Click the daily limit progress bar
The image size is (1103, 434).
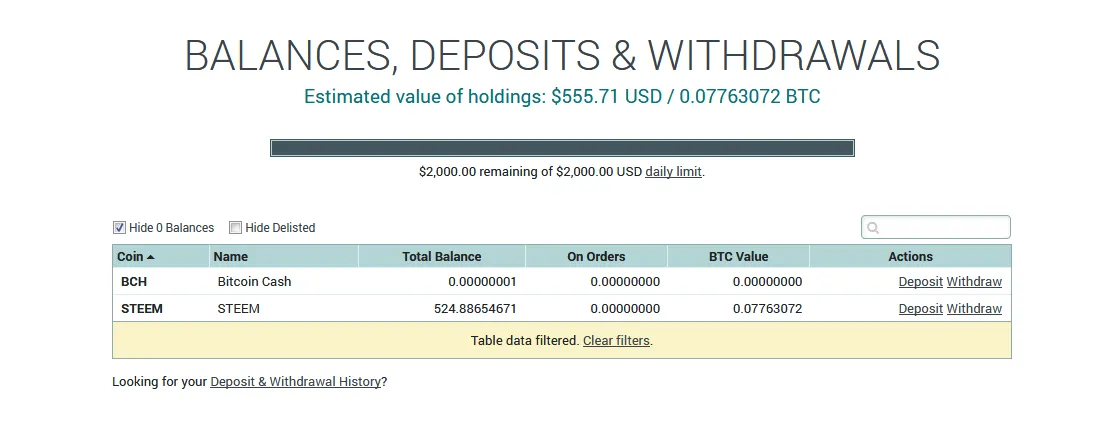tap(562, 148)
